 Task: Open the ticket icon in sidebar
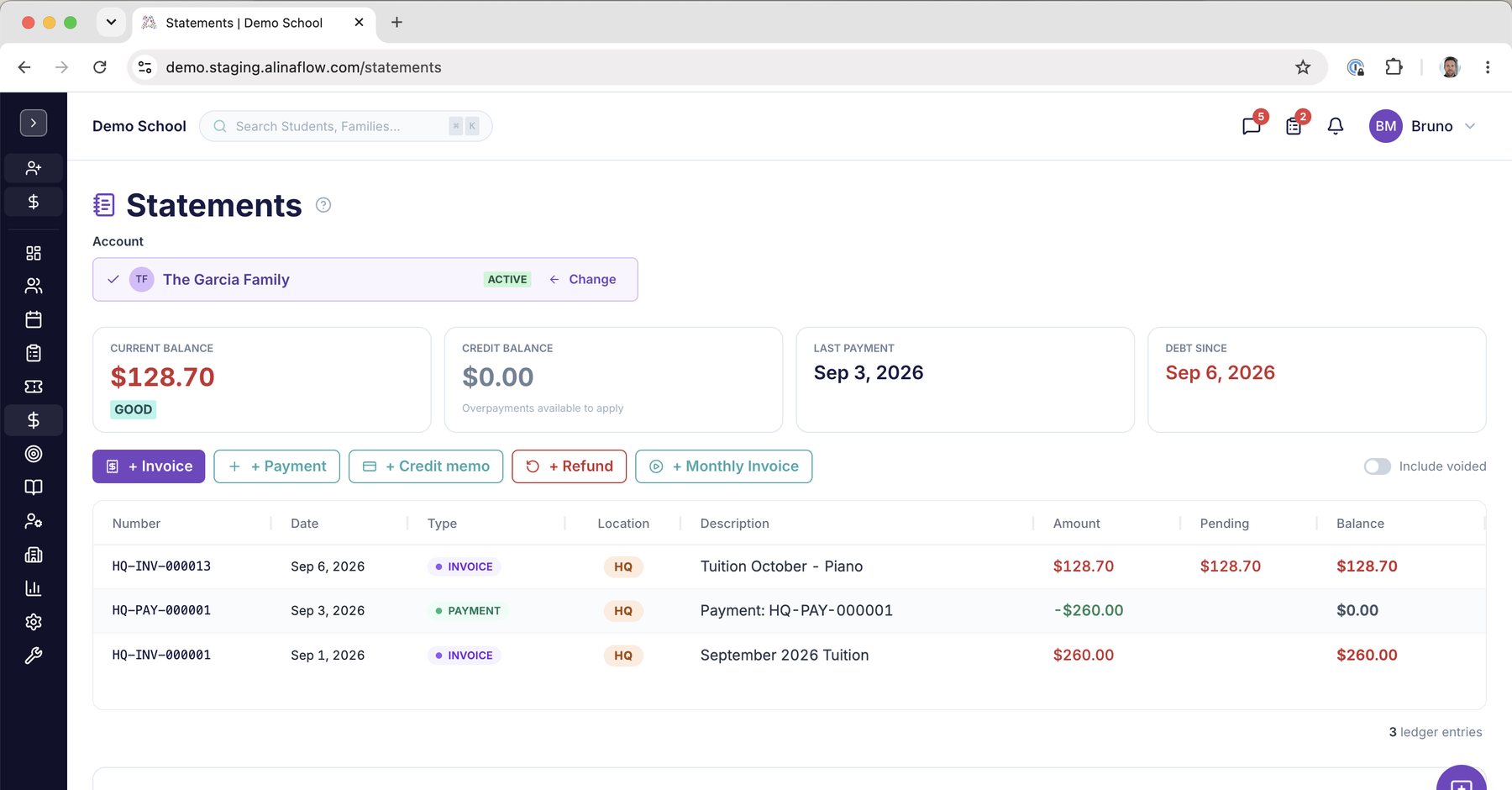tap(34, 387)
